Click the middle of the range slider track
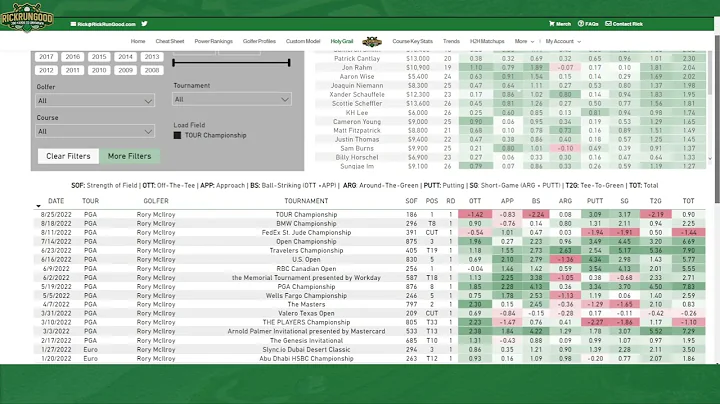Image resolution: width=720 pixels, height=404 pixels. [x=231, y=62]
